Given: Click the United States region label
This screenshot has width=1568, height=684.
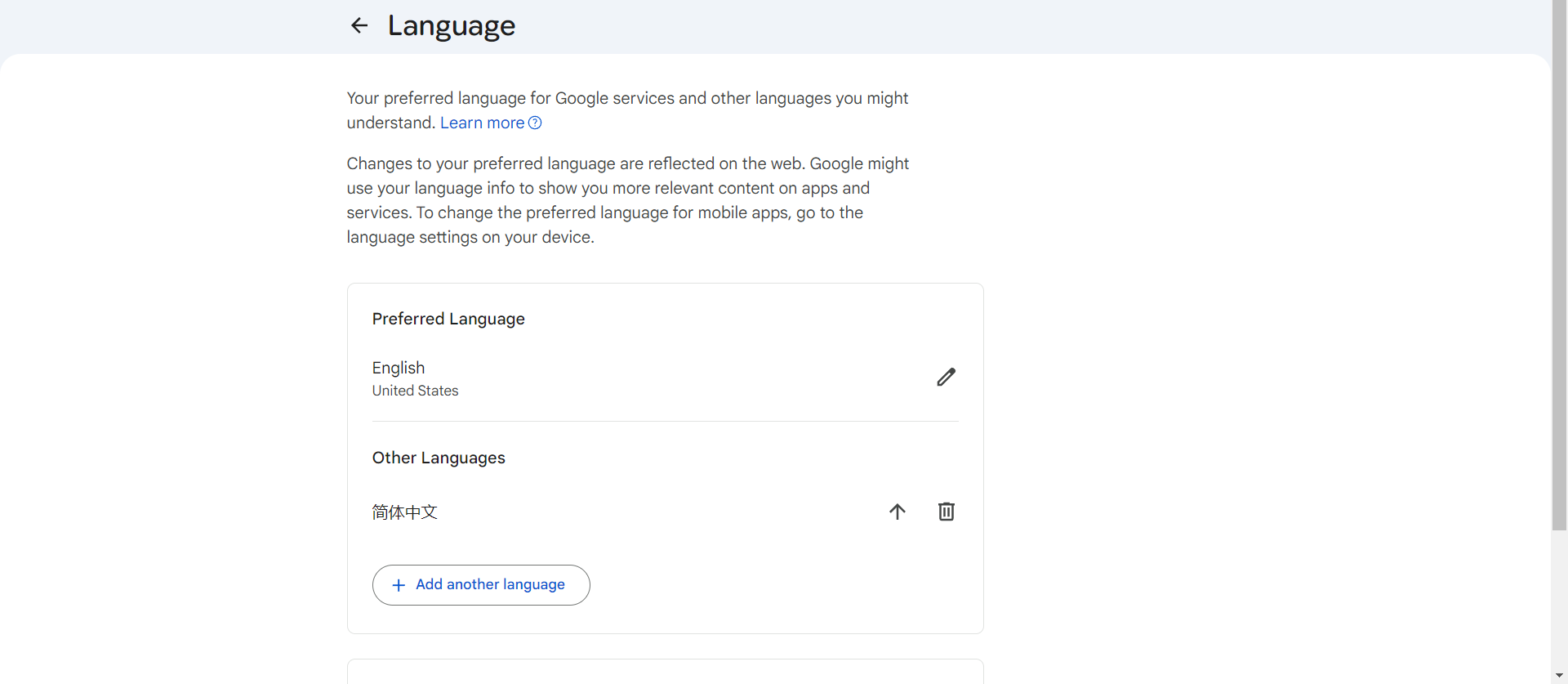Looking at the screenshot, I should (415, 391).
